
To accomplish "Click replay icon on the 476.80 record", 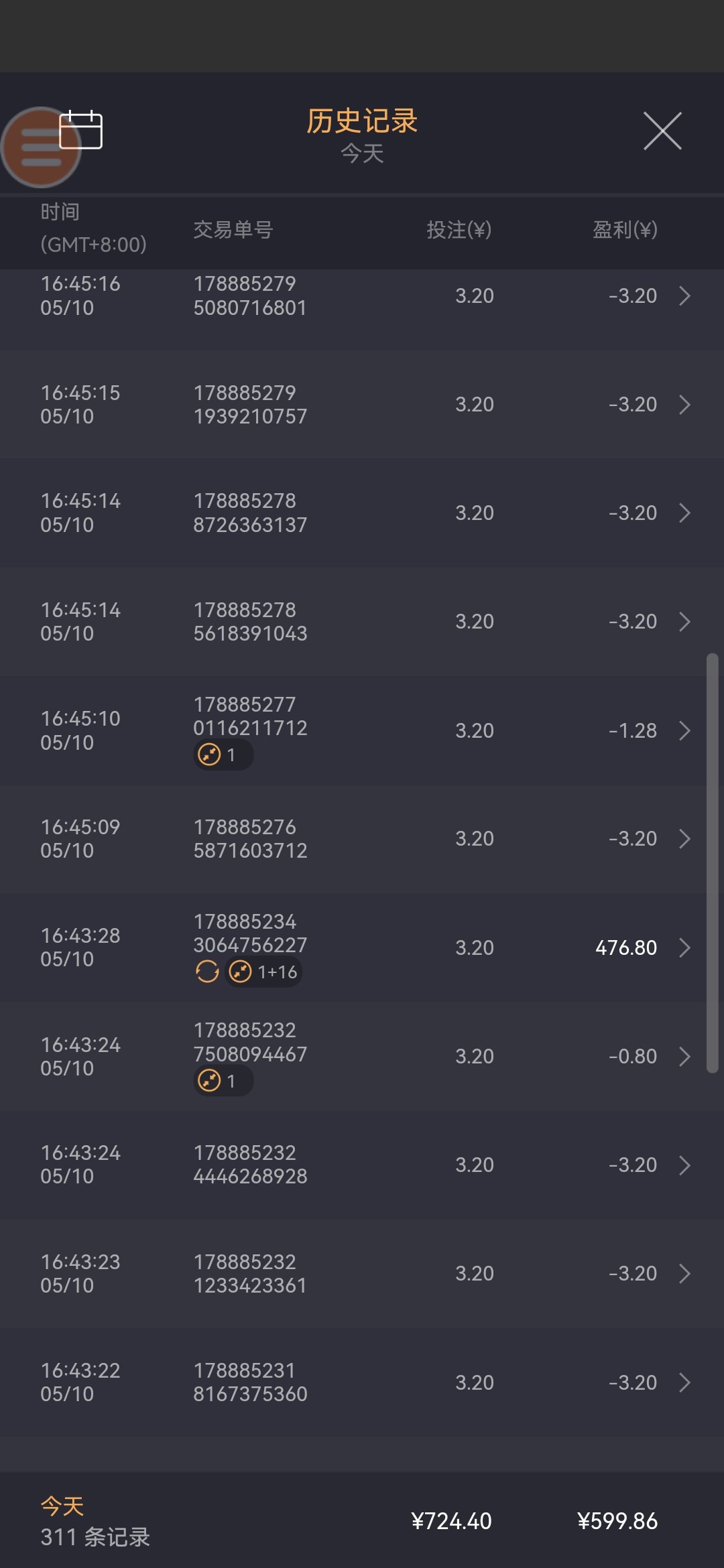I will coord(207,972).
